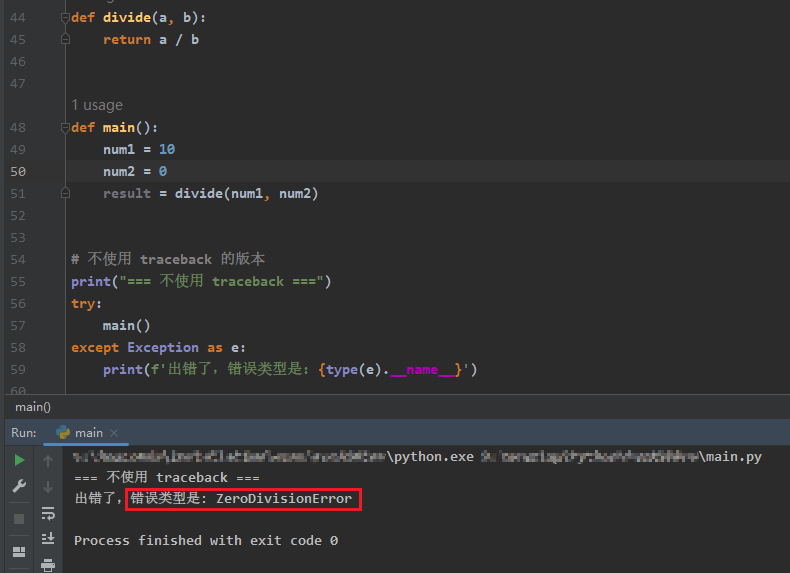Click 'python.exe' in the console command line
Viewport: 790px width, 573px height.
click(x=434, y=457)
